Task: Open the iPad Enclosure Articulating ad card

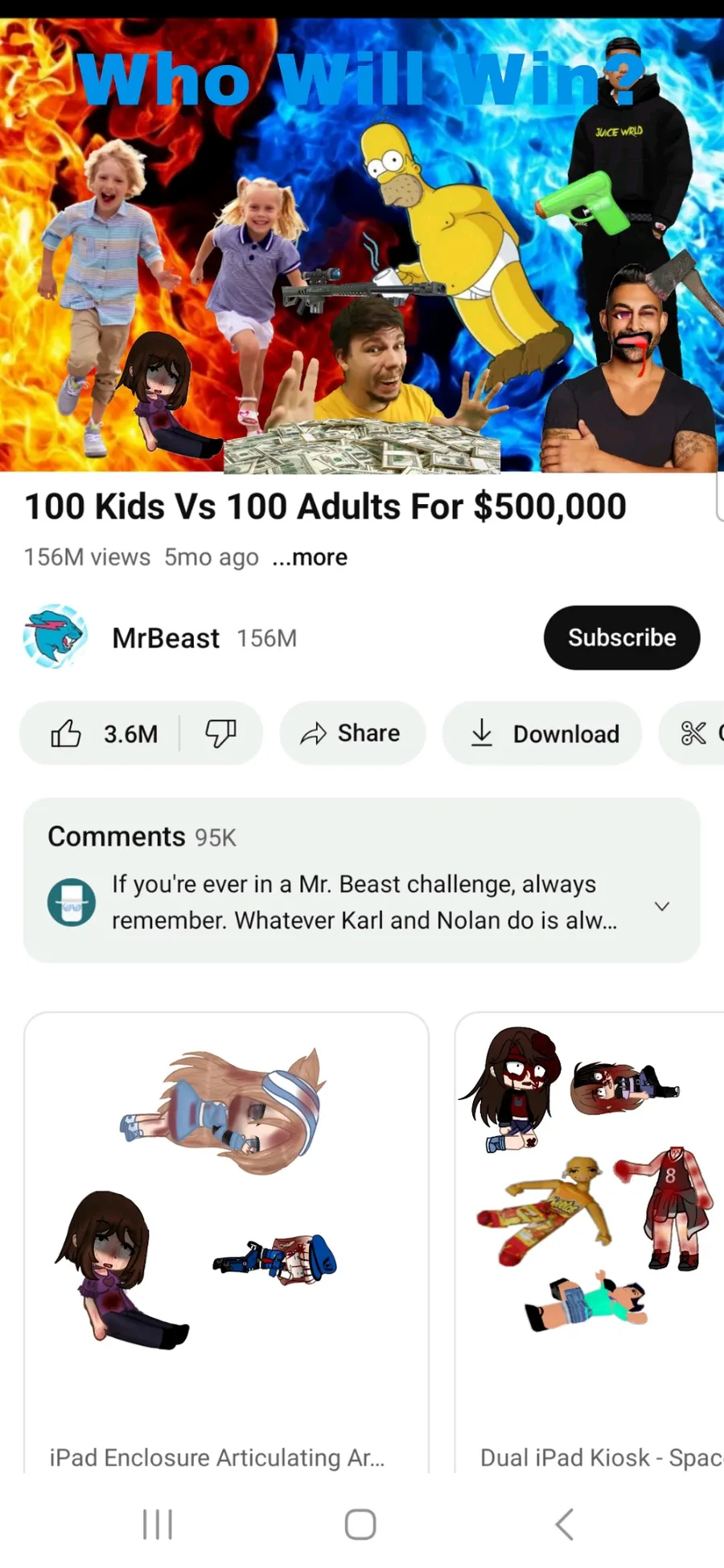Action: [226, 1242]
